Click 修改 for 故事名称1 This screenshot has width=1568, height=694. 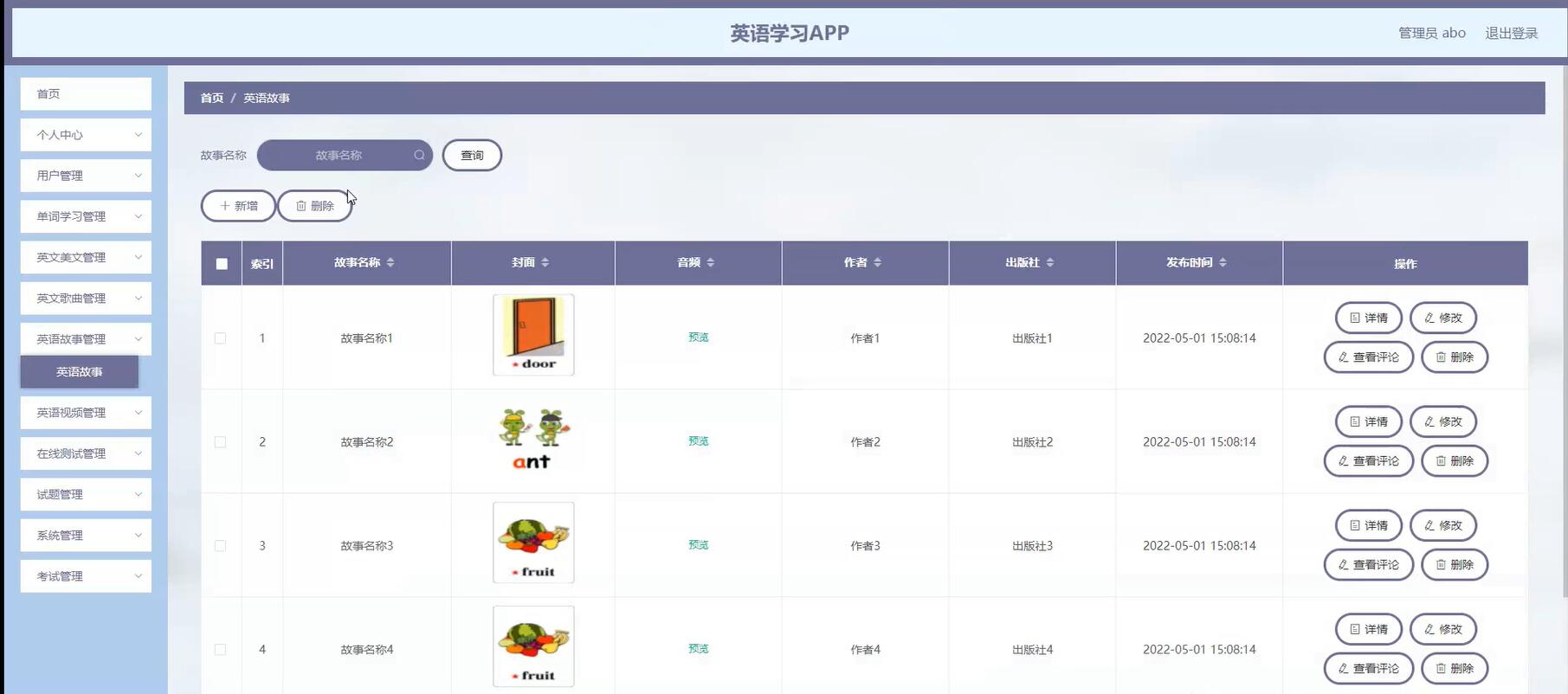[x=1443, y=318]
